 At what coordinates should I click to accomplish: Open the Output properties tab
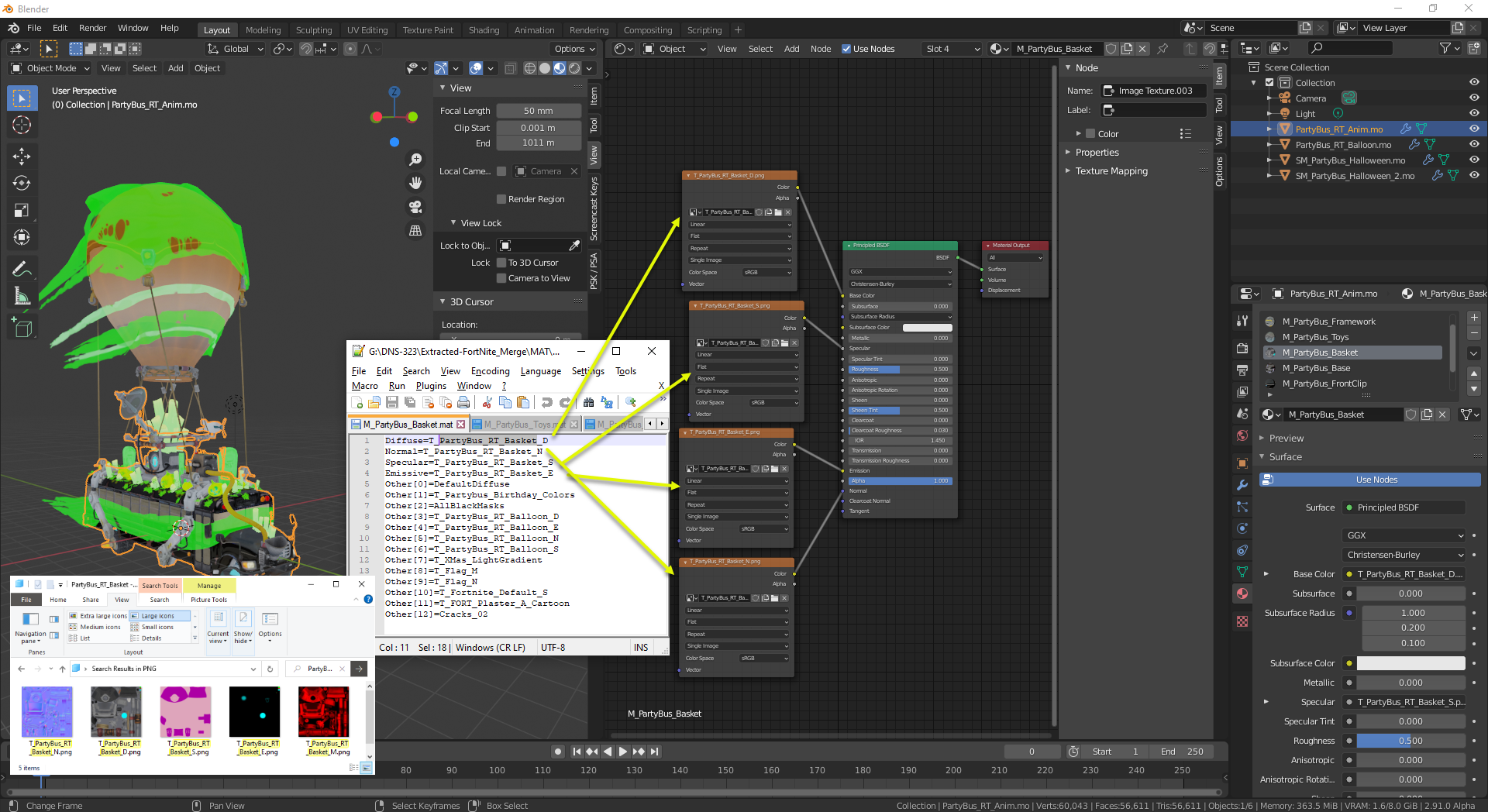[x=1242, y=370]
